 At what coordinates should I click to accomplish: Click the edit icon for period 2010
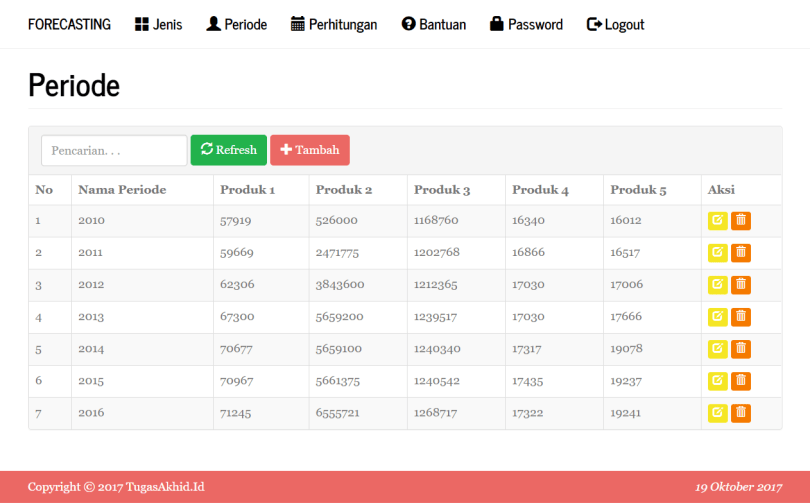[717, 221]
